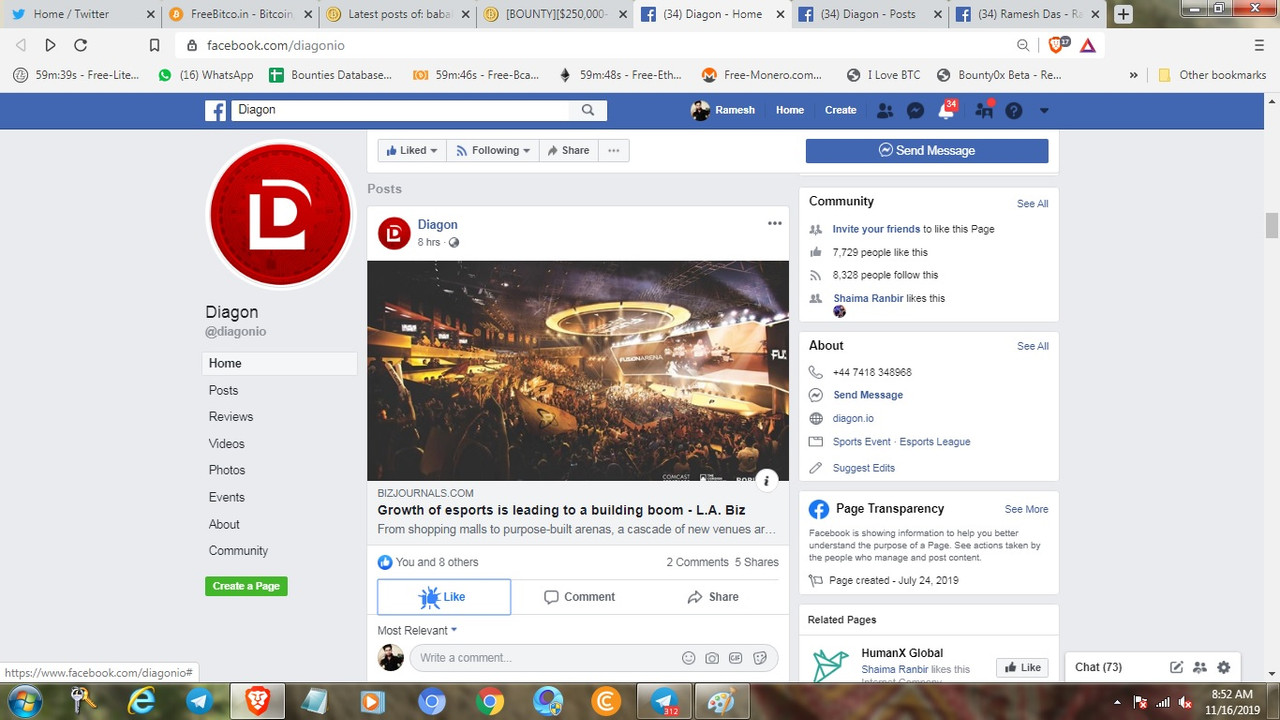Post a GIF using the GIF icon
1280x720 pixels.
click(x=736, y=658)
